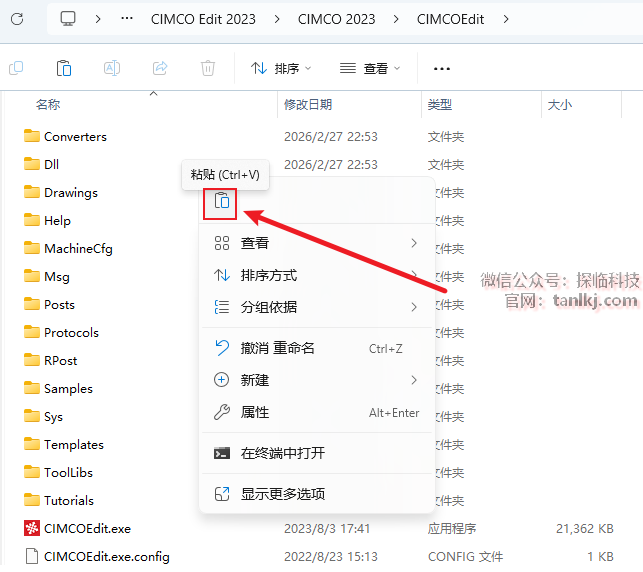Select the Posts folder icon
This screenshot has height=572, width=643.
[x=32, y=304]
